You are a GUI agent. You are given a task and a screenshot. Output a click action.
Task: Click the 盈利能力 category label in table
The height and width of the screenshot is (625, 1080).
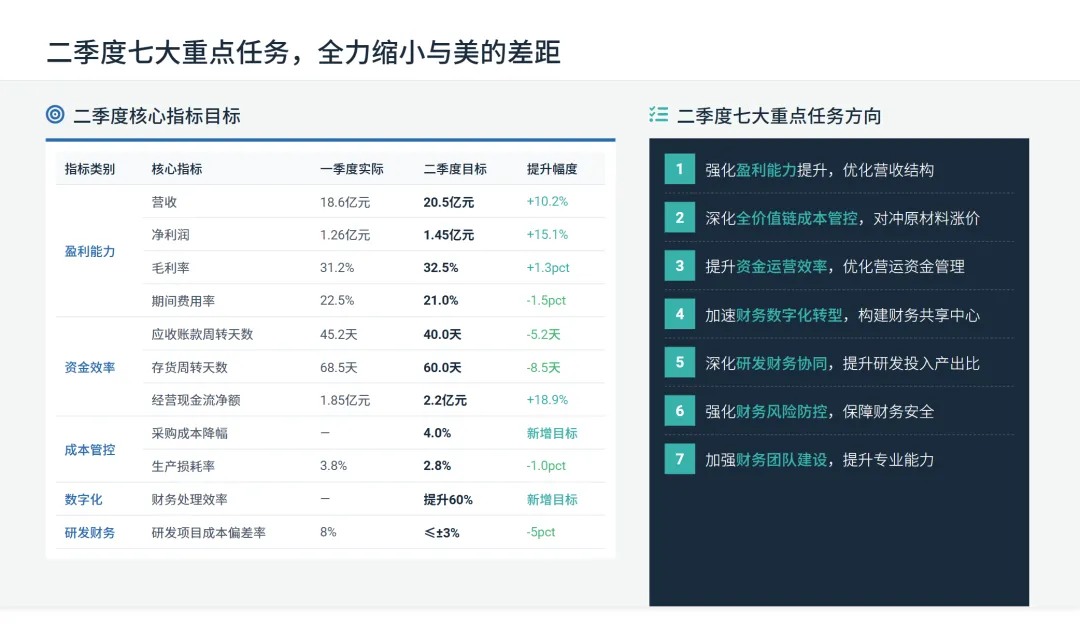click(90, 252)
